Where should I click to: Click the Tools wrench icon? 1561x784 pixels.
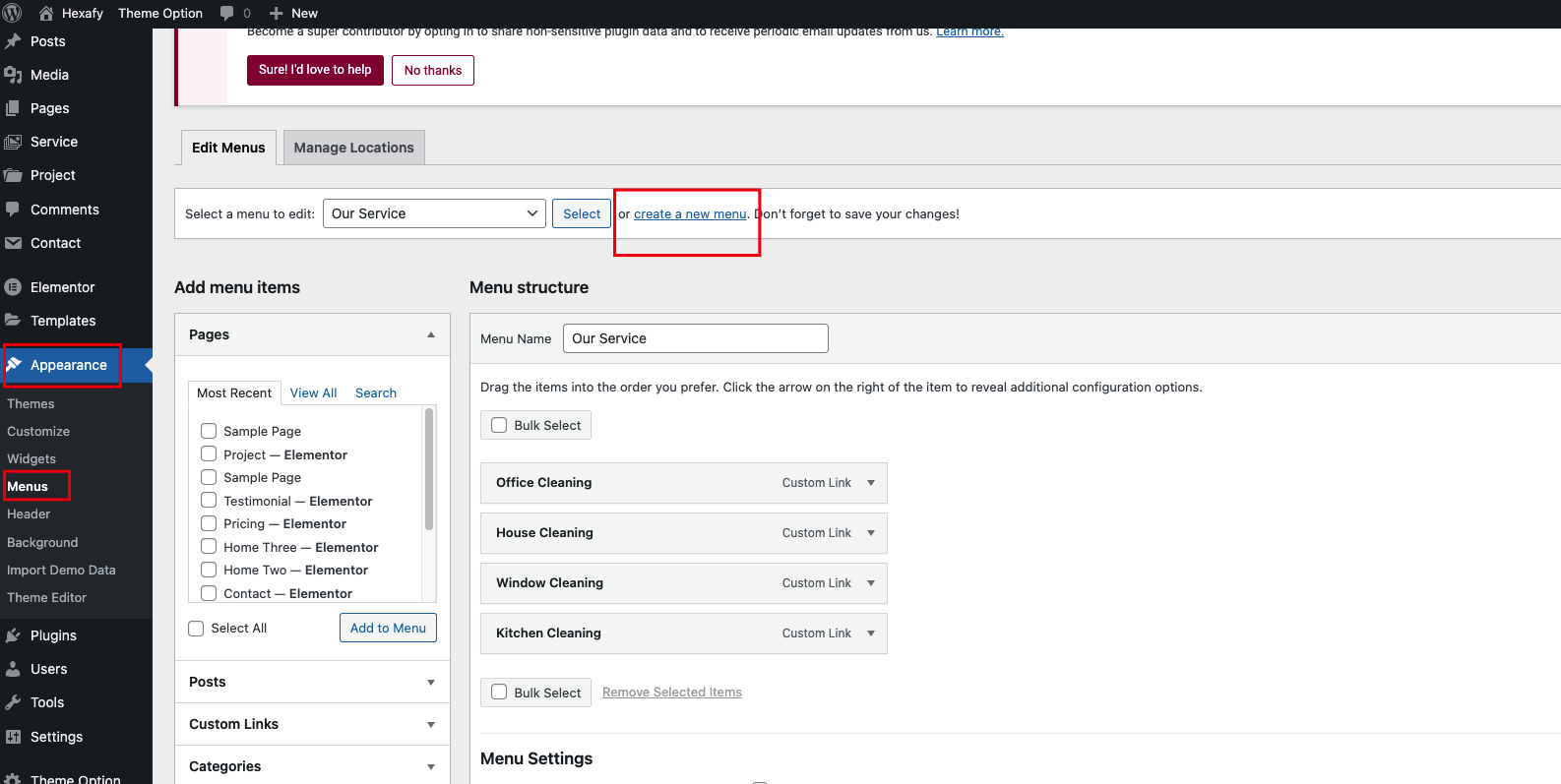pos(13,702)
